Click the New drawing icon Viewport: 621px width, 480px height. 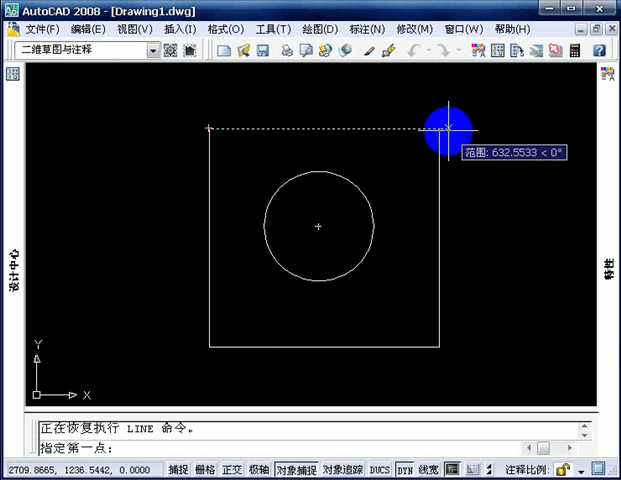[224, 50]
